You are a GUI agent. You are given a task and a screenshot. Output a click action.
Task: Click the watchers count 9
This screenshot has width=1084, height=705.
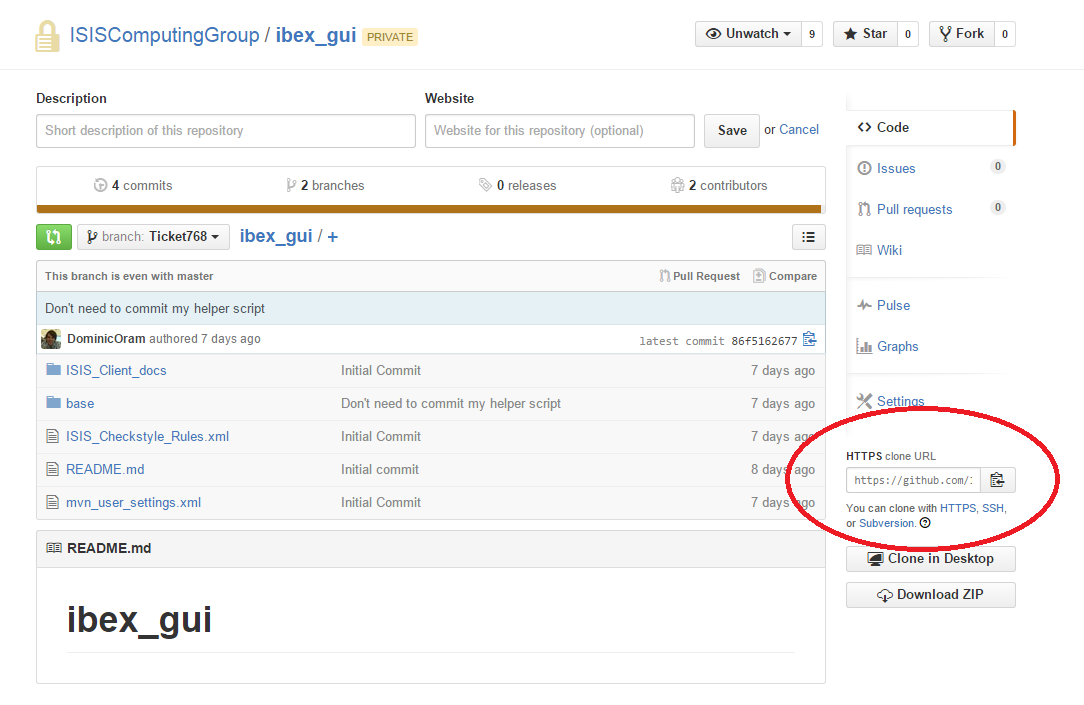coord(812,34)
